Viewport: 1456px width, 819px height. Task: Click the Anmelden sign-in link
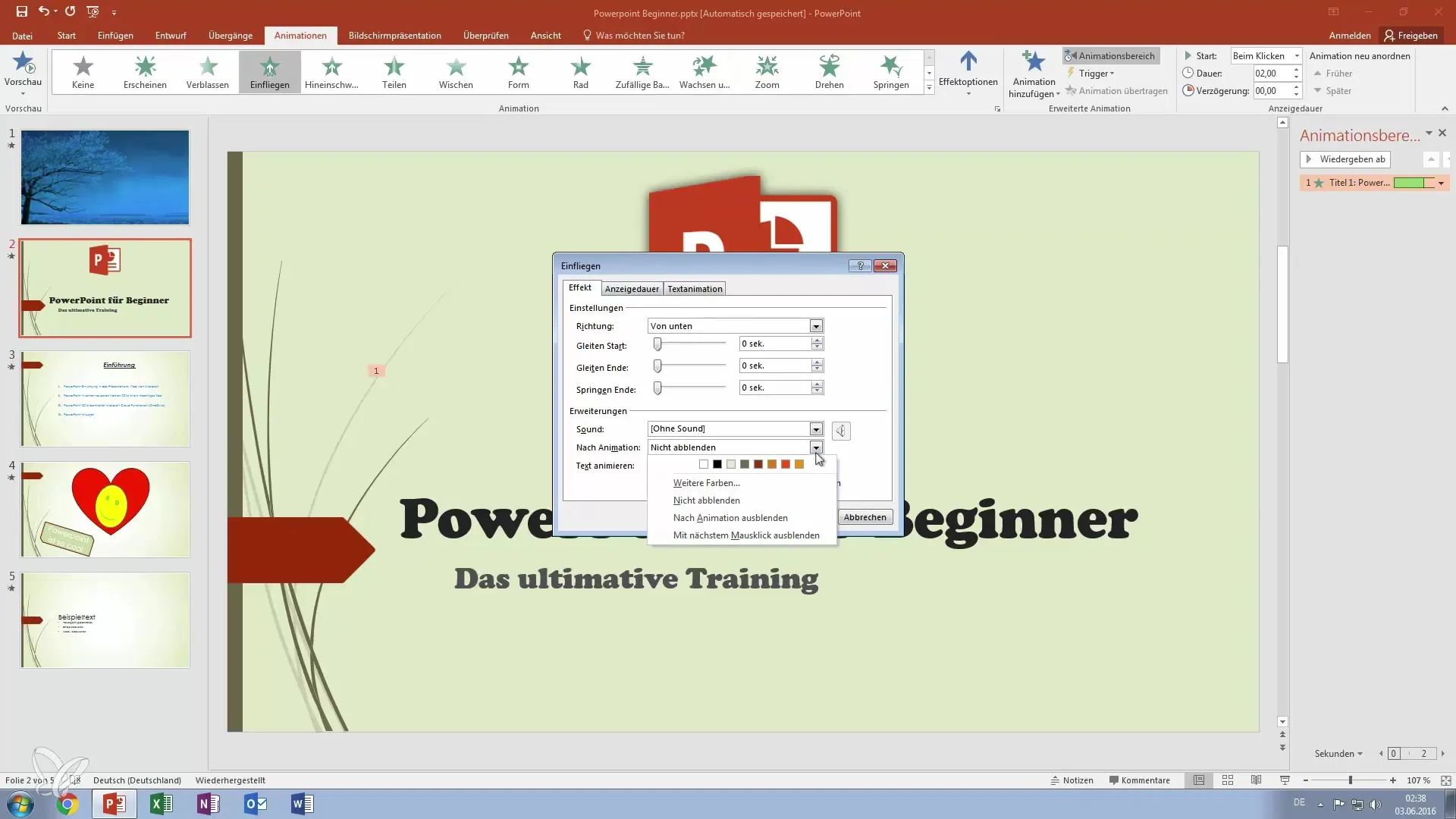click(x=1350, y=35)
